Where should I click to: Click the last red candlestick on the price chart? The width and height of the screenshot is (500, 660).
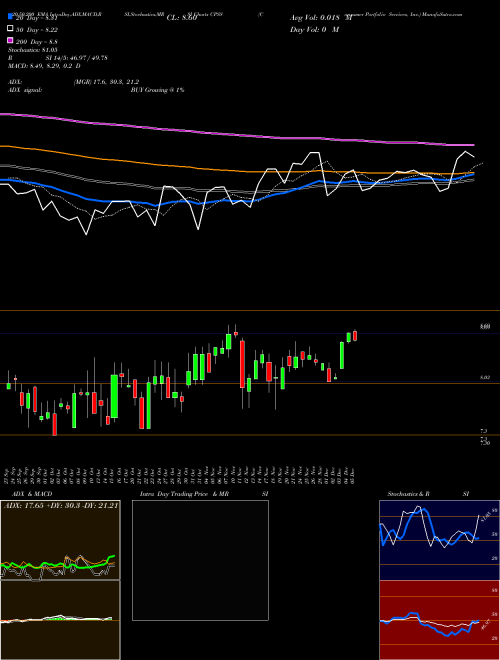point(355,335)
